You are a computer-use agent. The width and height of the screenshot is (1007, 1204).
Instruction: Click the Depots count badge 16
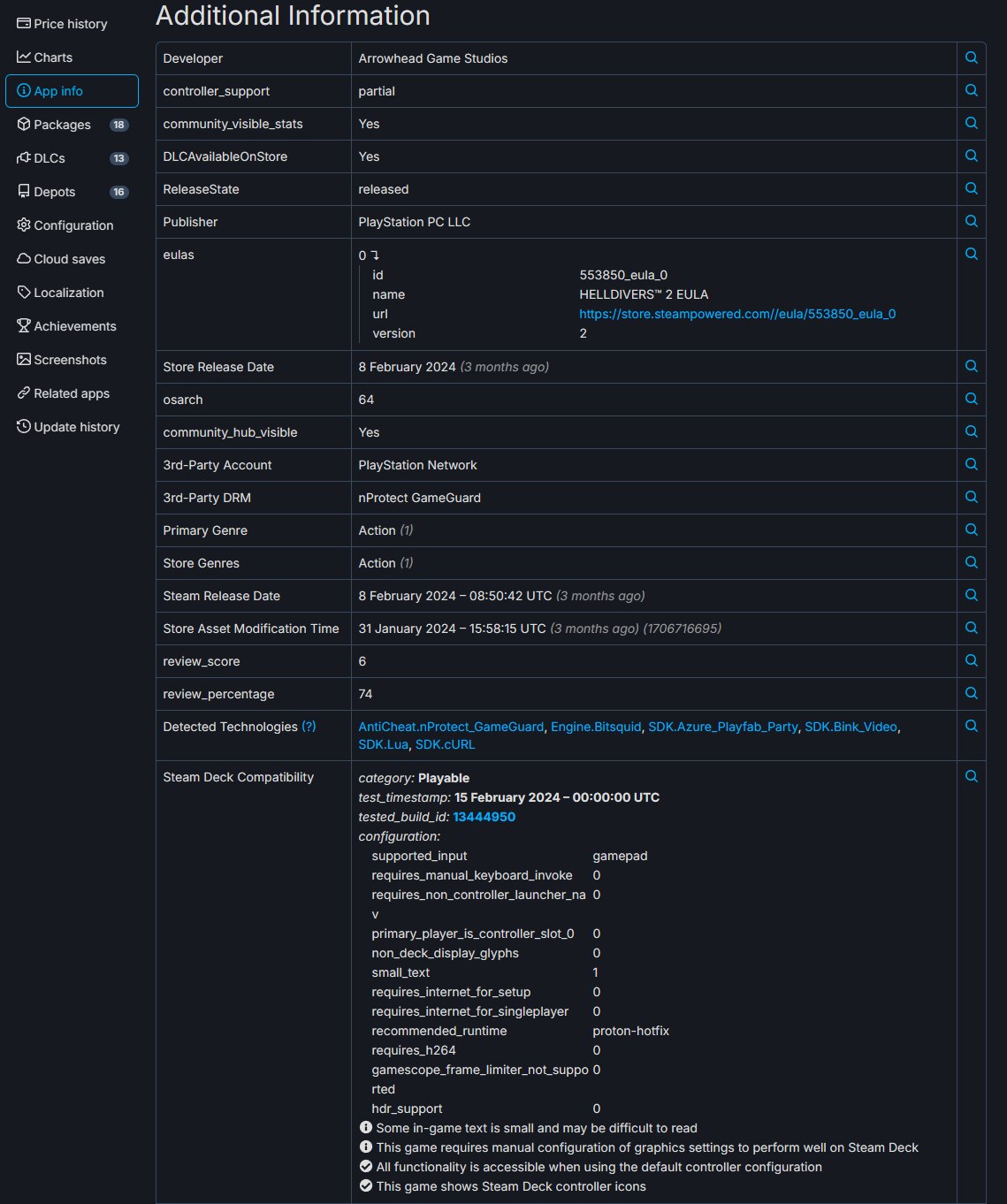coord(118,193)
